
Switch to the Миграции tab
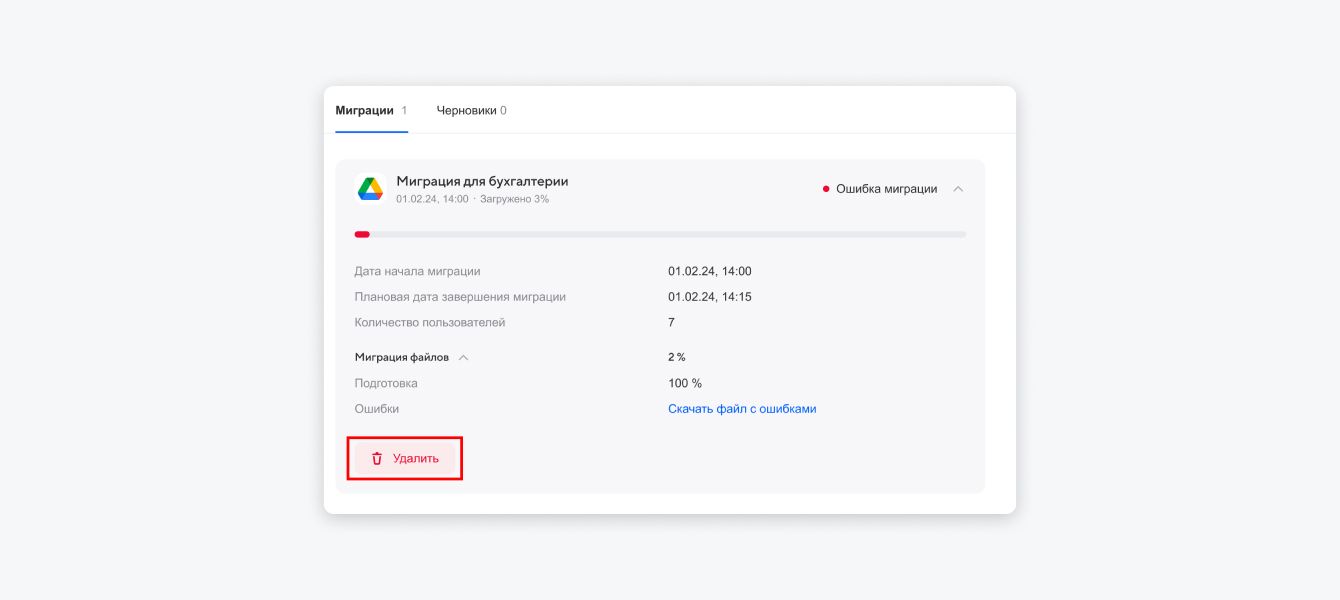364,111
